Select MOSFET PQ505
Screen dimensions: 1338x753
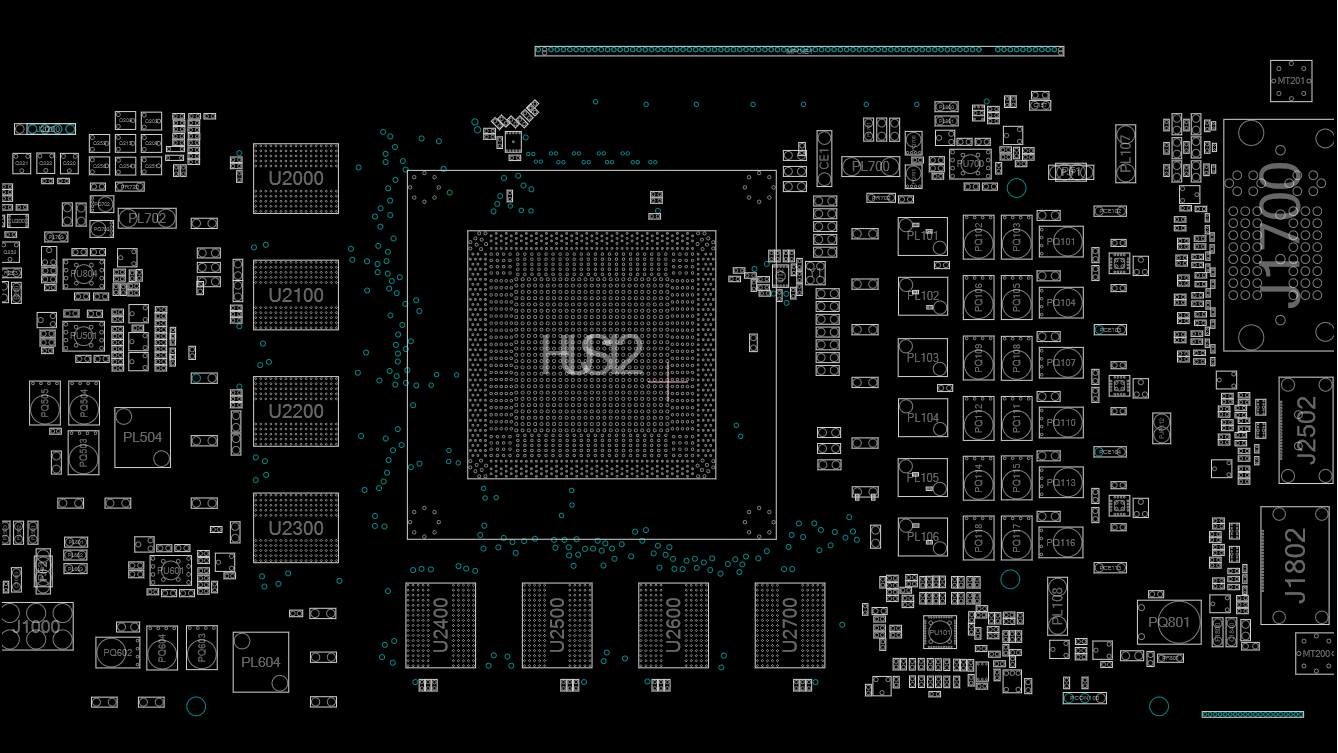pyautogui.click(x=45, y=403)
